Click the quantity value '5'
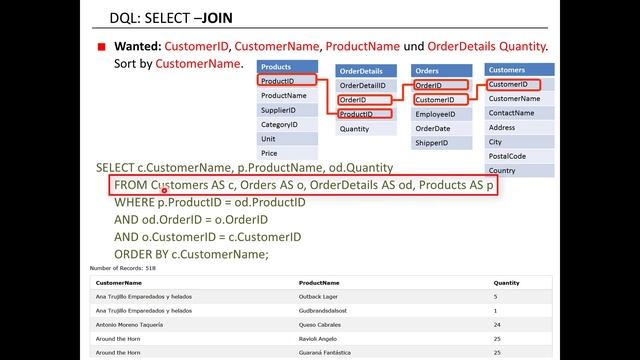Image resolution: width=640 pixels, height=360 pixels. [495, 297]
